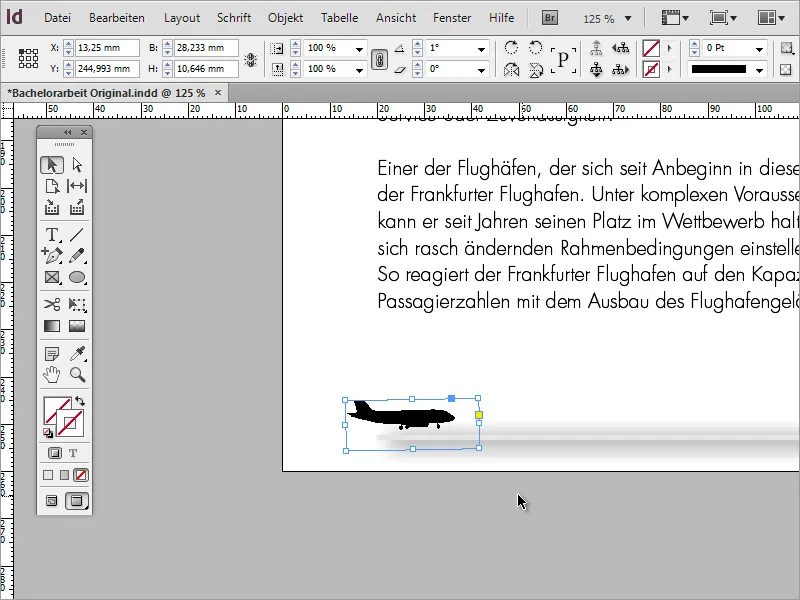
Task: Toggle formatting affects text
Action: (x=73, y=453)
